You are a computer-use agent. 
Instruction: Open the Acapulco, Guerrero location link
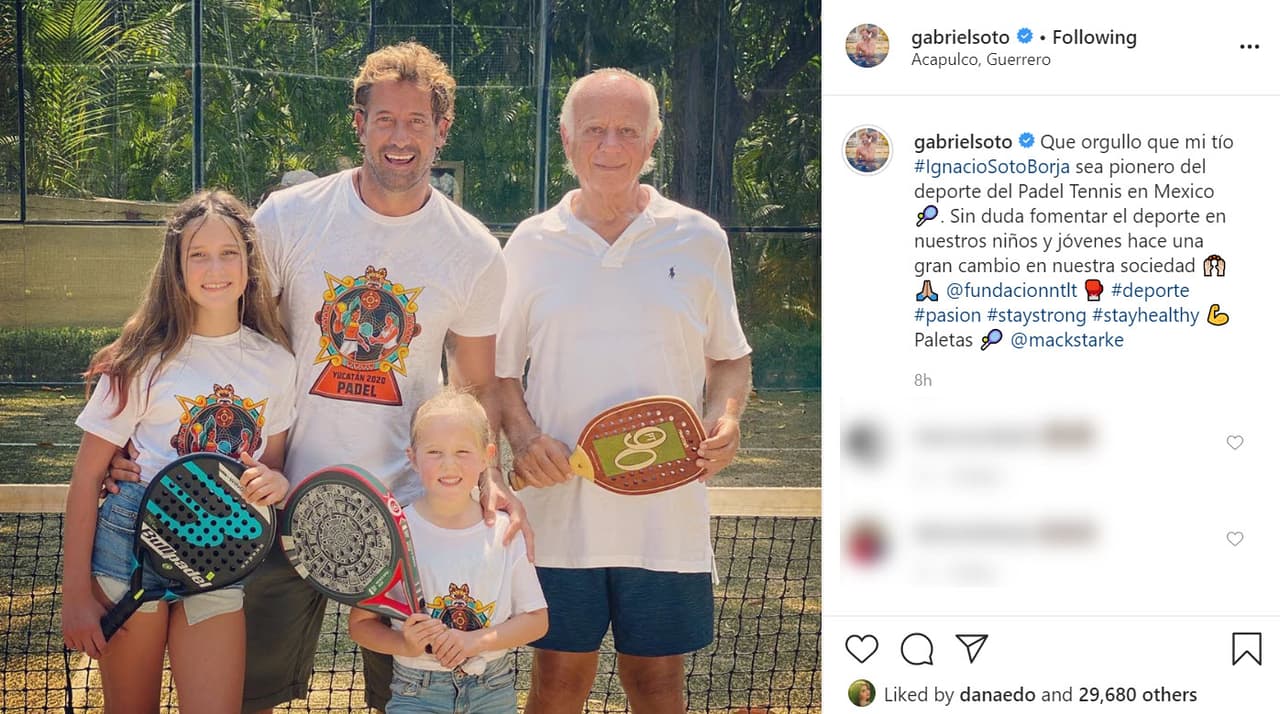click(x=967, y=60)
